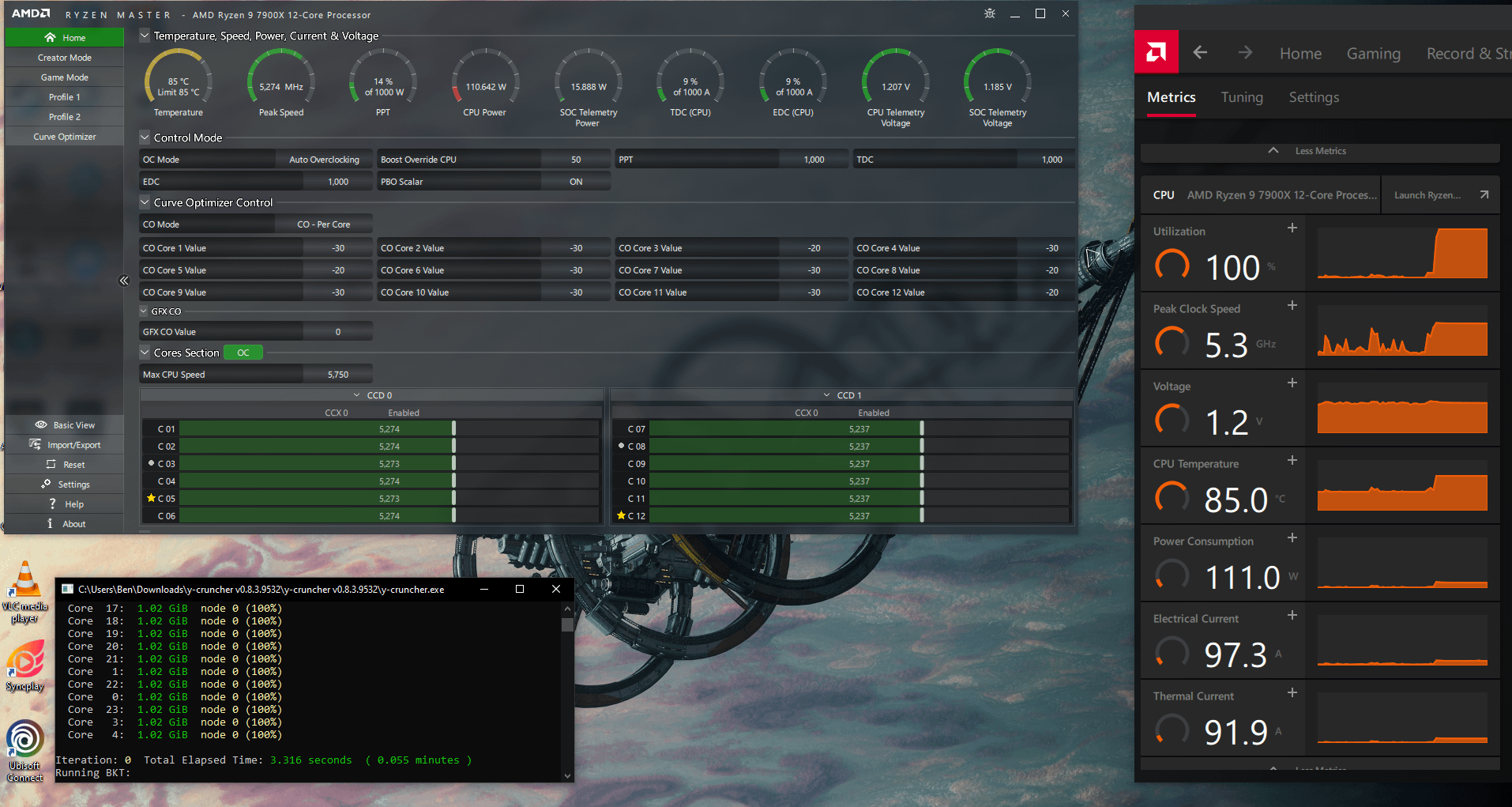Click the C 07 core speed bar

tap(859, 428)
